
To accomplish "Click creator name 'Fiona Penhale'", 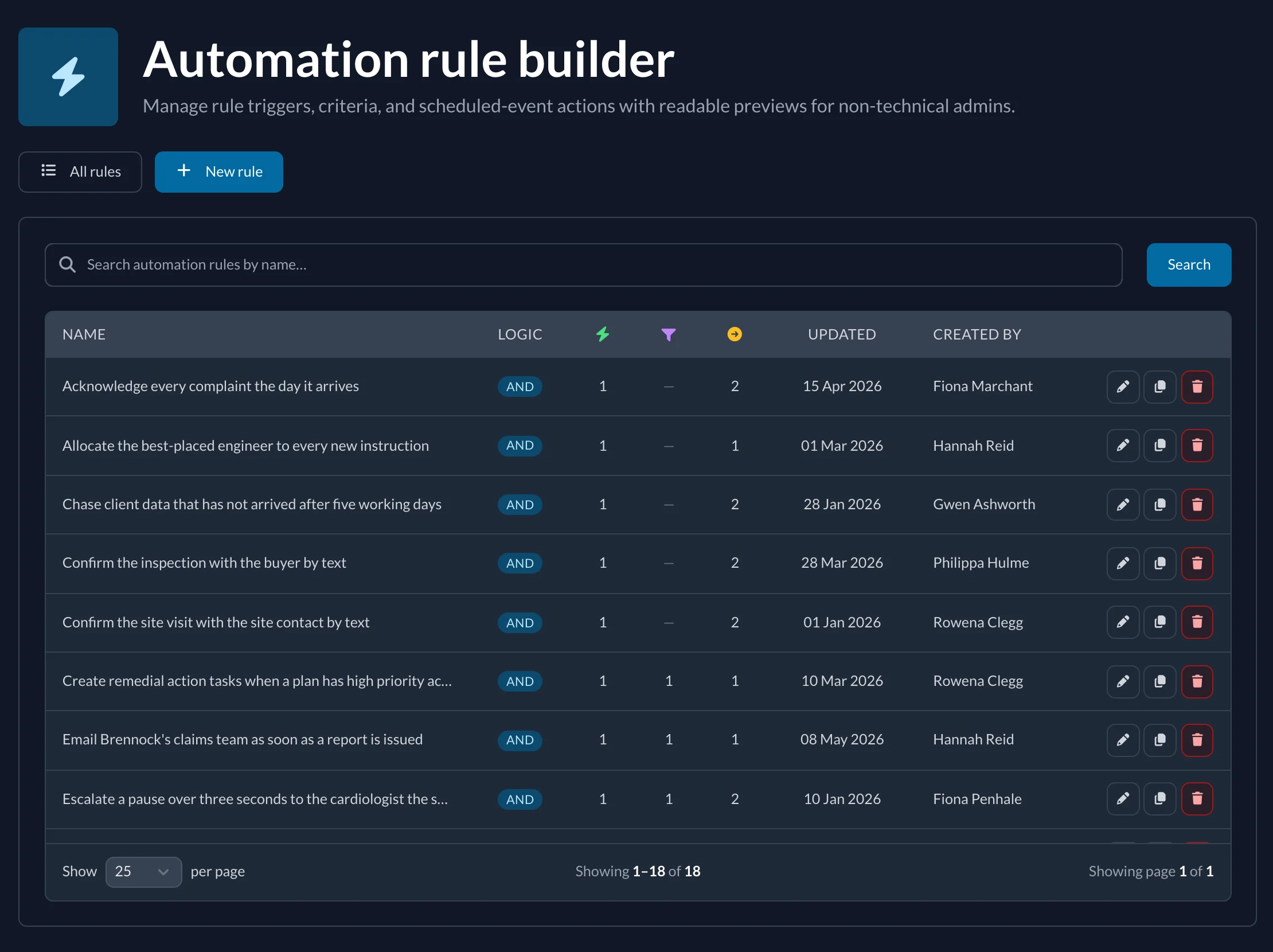I will click(977, 799).
